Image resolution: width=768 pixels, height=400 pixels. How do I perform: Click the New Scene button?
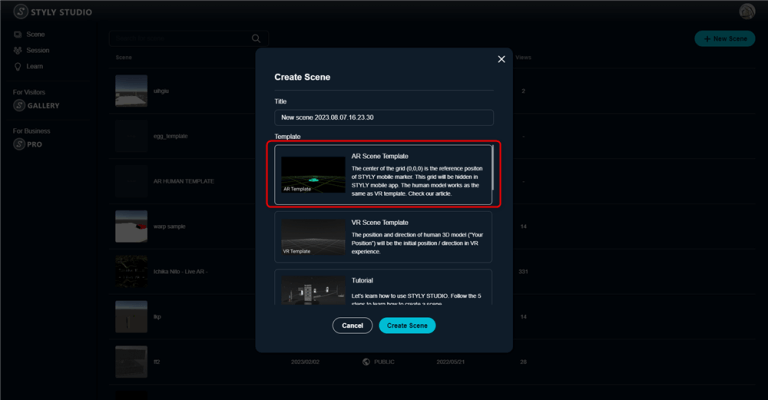point(724,38)
